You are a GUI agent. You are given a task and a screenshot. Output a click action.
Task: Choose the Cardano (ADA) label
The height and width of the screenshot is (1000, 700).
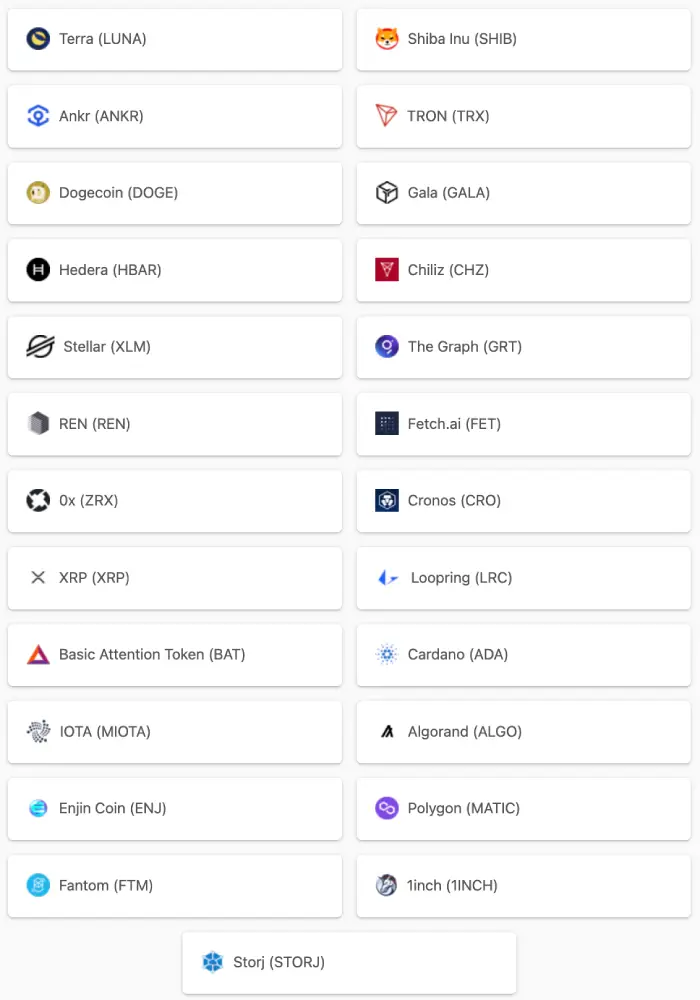pyautogui.click(x=458, y=654)
